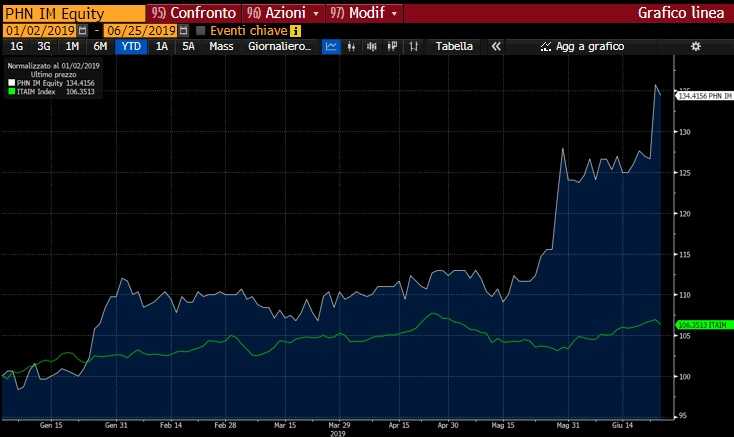
Task: Select the 1M time range
Action: coord(72,46)
